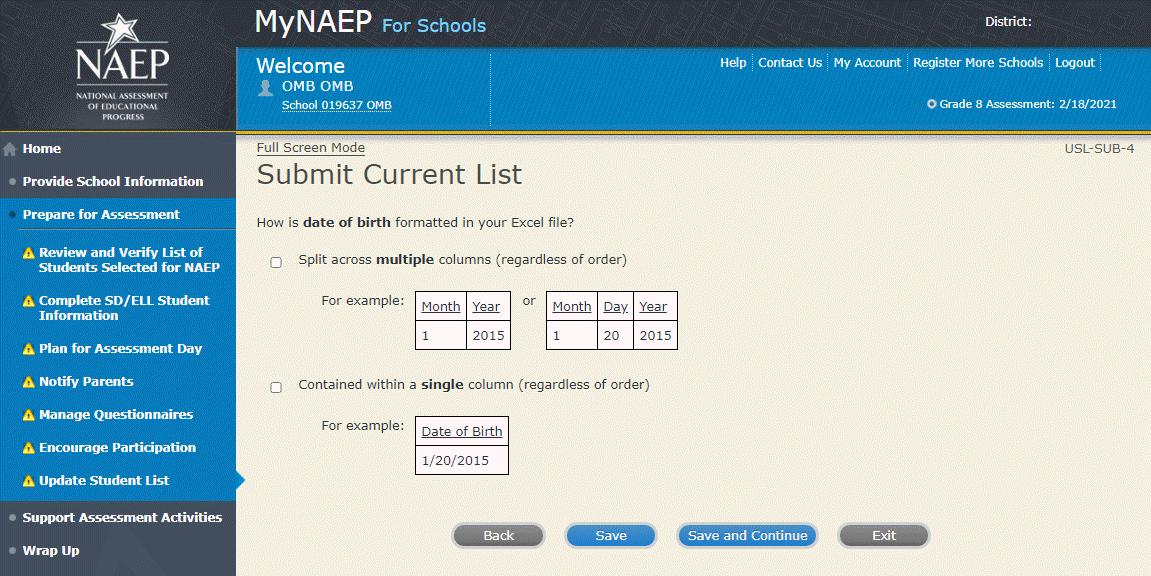
Task: Click warning icon beside Plan for Assessment Day
Action: point(29,349)
